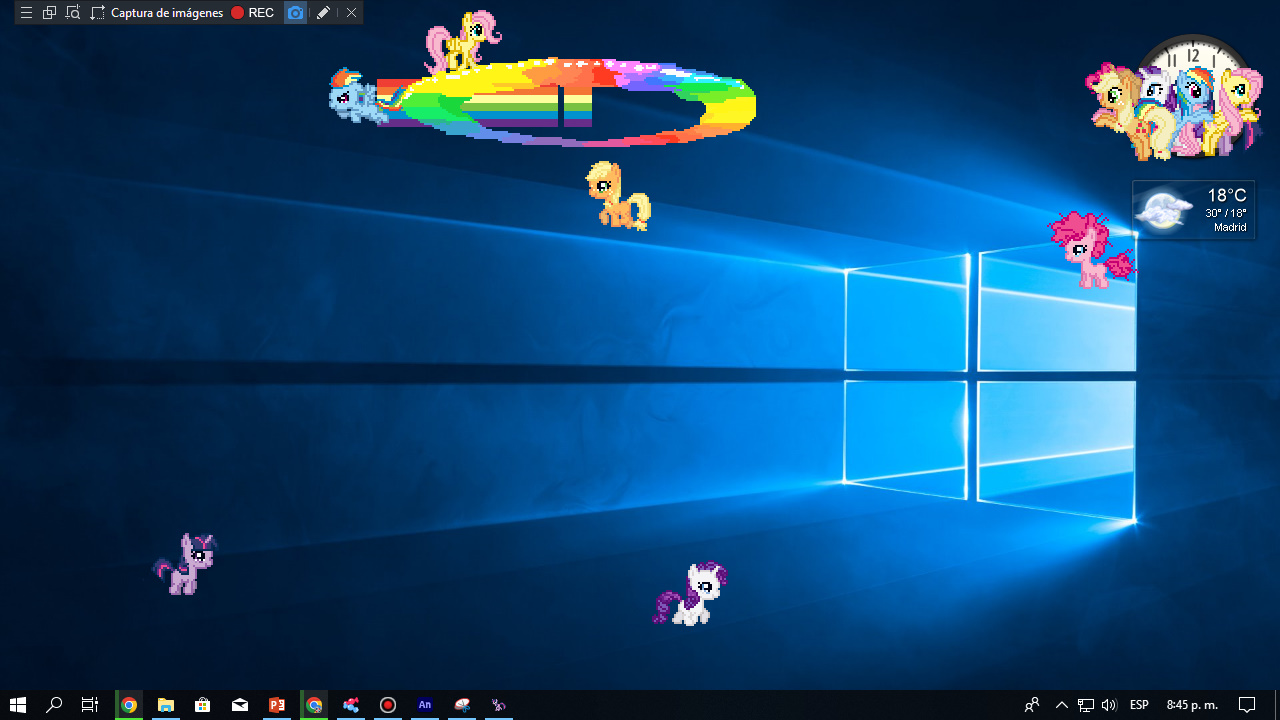
Task: Close the capture toolbar
Action: [x=352, y=13]
